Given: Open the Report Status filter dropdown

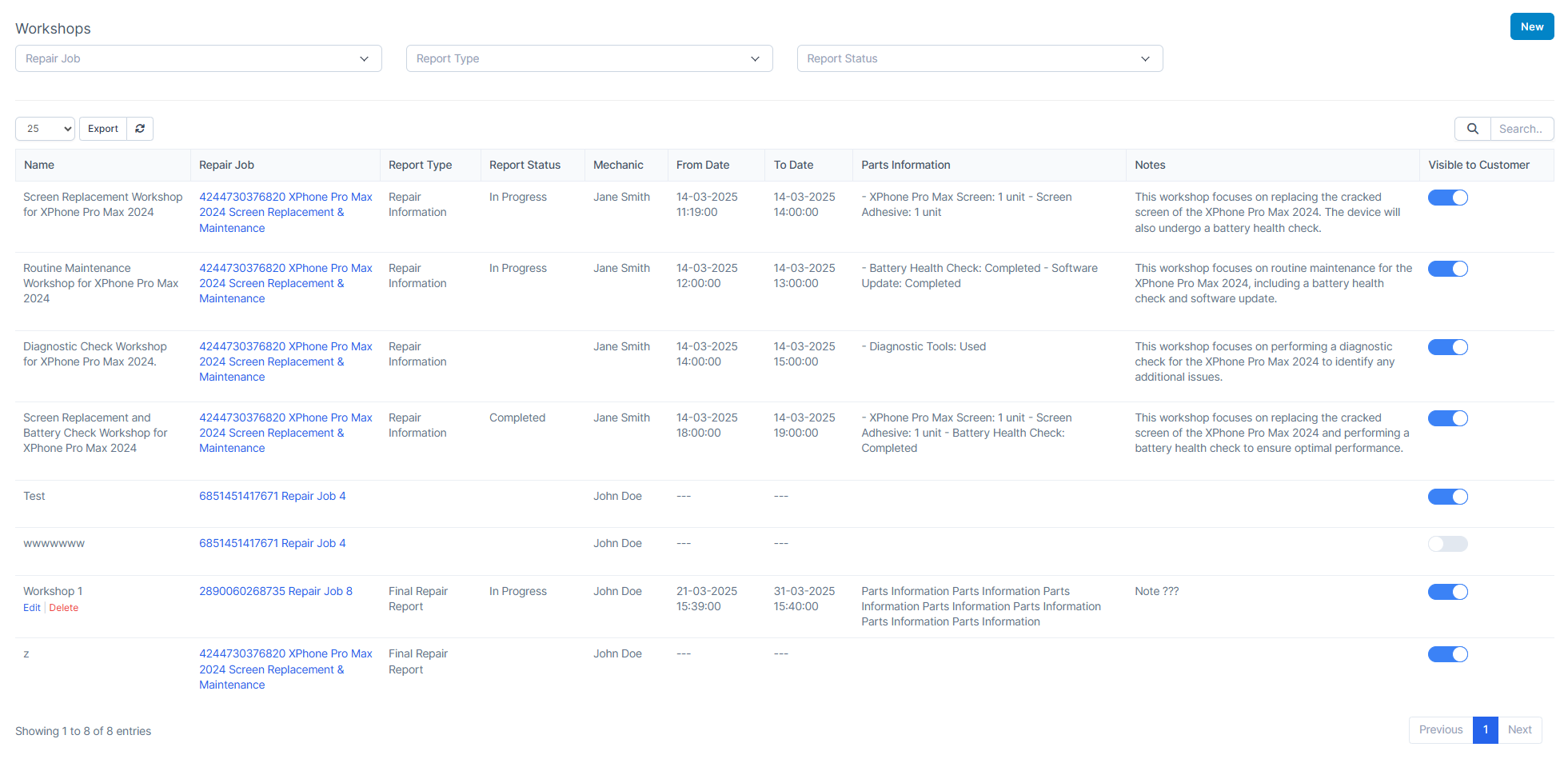Looking at the screenshot, I should tap(980, 58).
